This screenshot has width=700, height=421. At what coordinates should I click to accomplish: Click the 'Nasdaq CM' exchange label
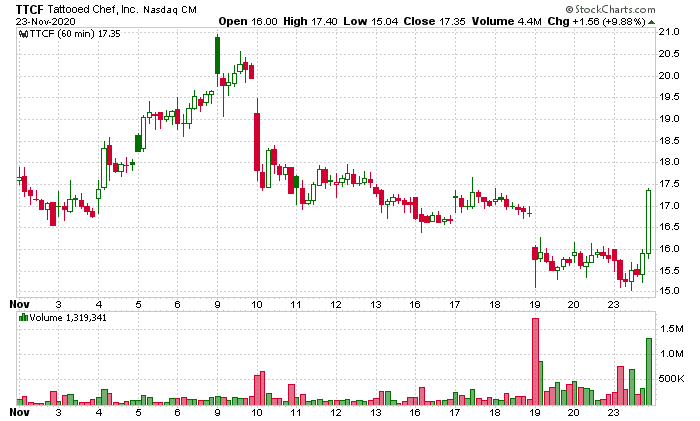point(170,9)
